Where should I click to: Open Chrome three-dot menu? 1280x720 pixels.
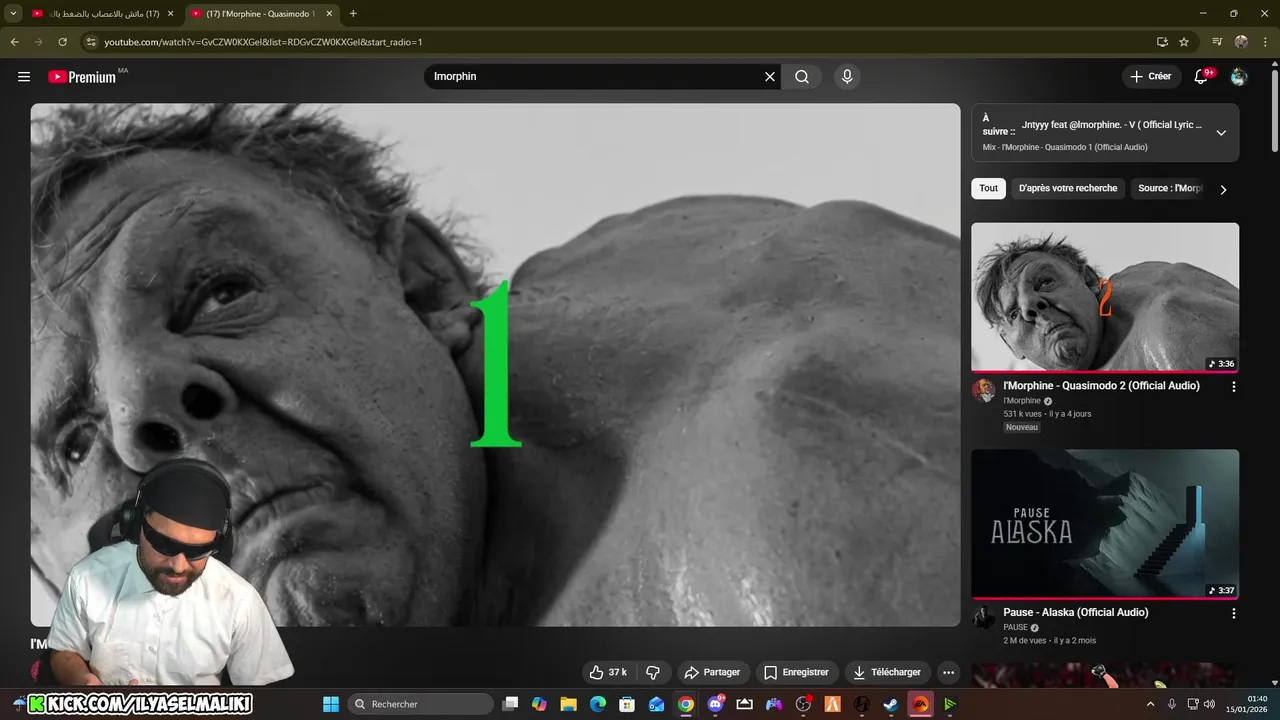point(1265,42)
